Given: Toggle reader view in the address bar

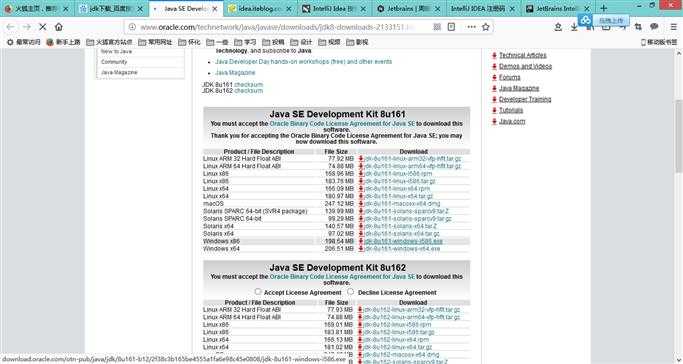Looking at the screenshot, I should click(x=452, y=27).
